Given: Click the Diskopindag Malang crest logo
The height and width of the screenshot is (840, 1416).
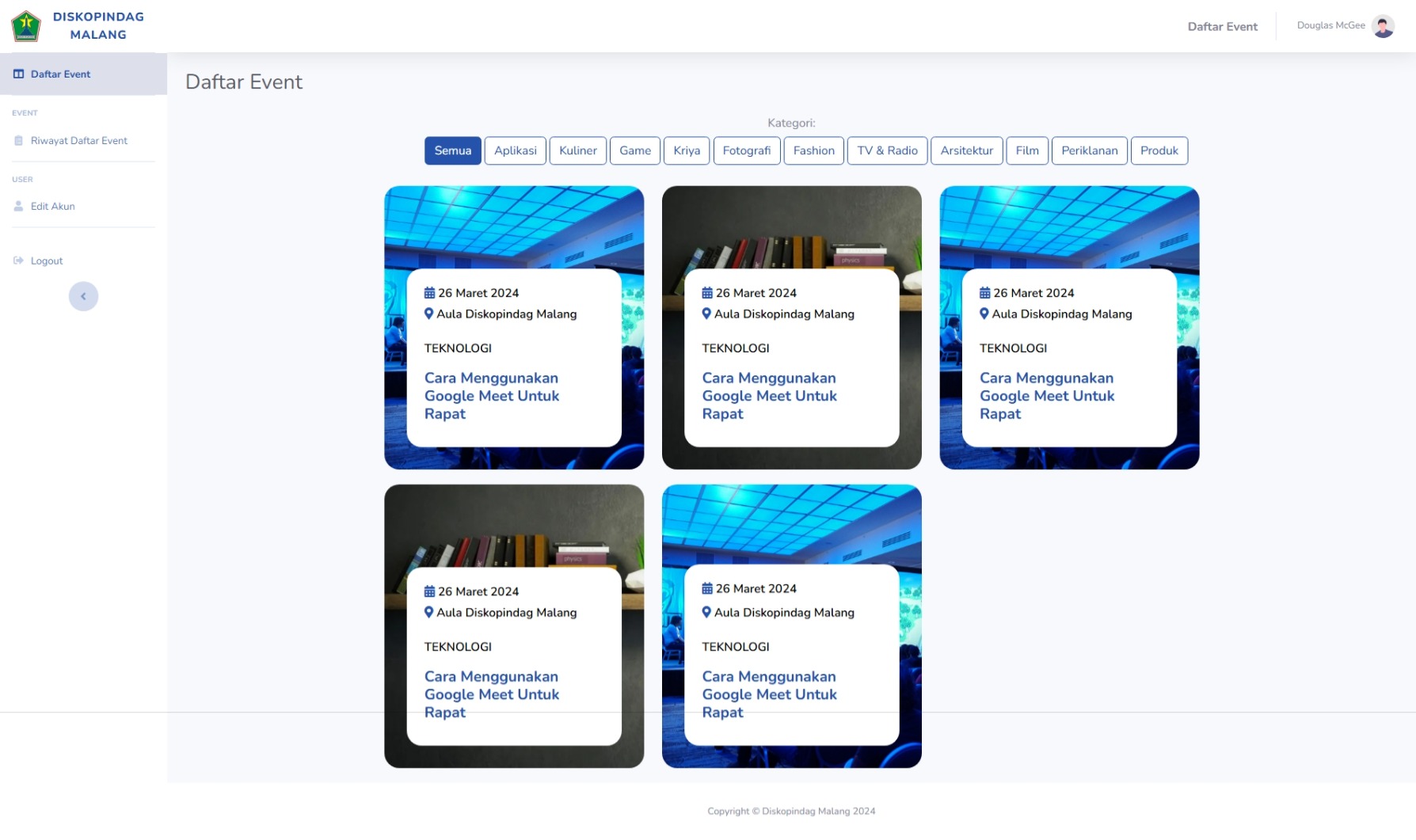Looking at the screenshot, I should click(26, 26).
